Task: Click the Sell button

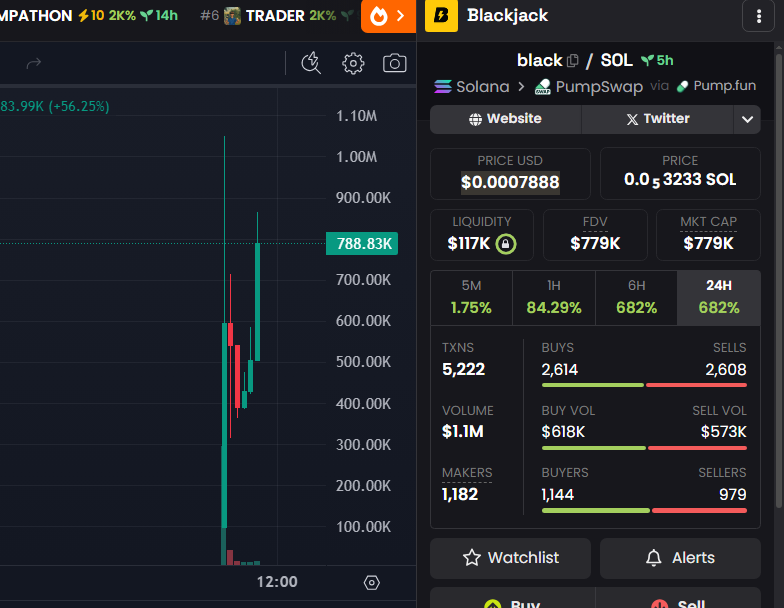Action: 678,599
